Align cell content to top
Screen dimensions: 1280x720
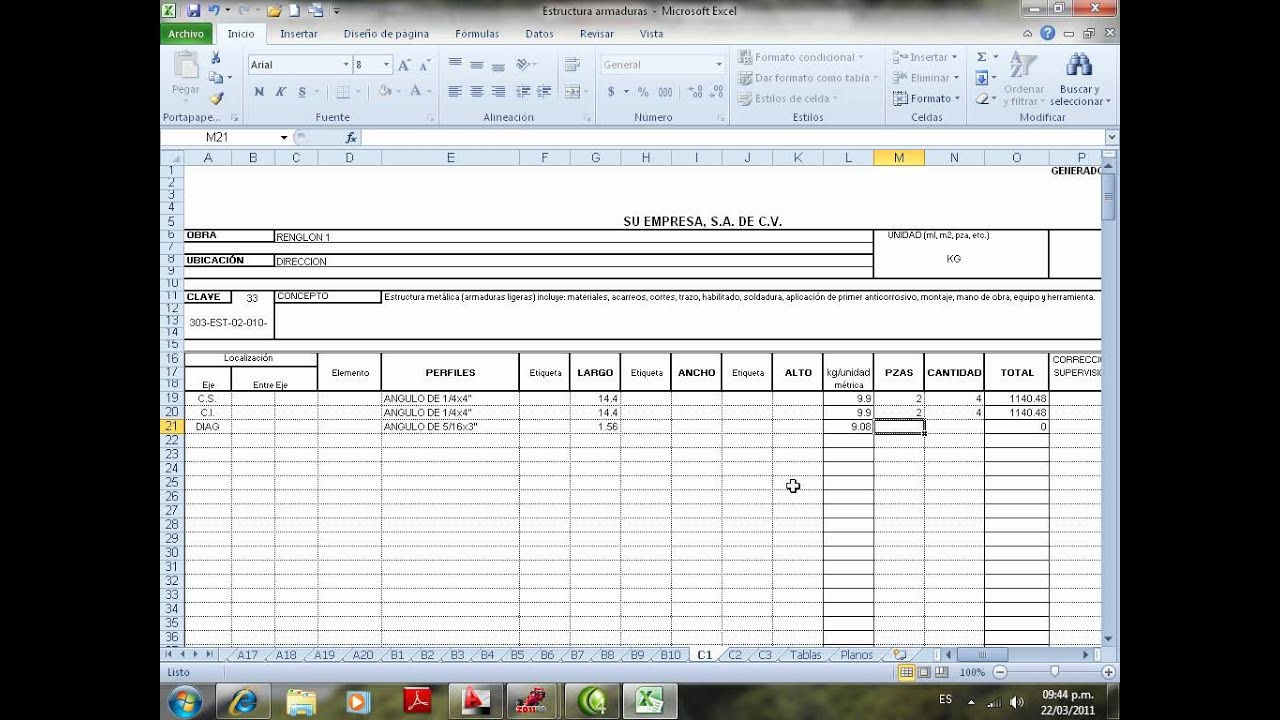455,65
